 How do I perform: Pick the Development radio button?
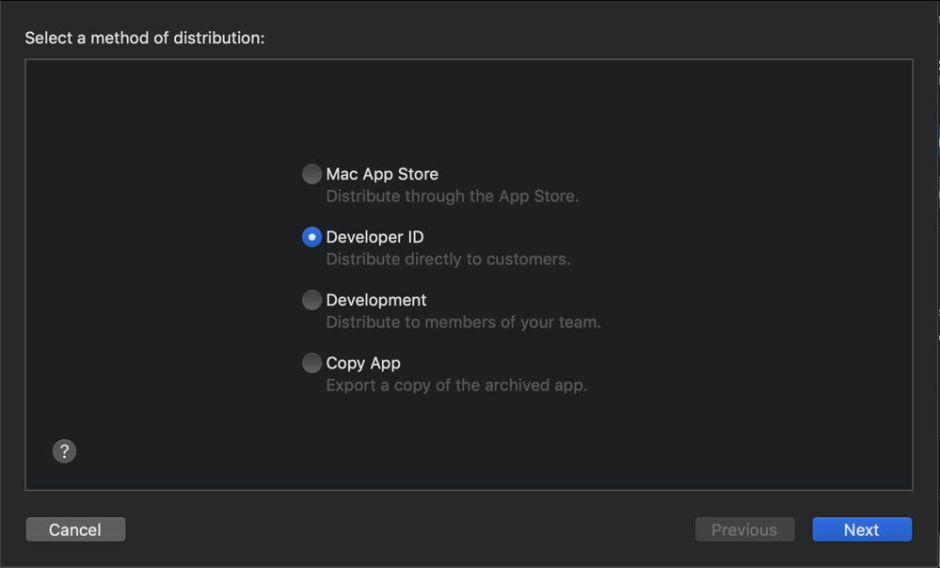pos(312,300)
